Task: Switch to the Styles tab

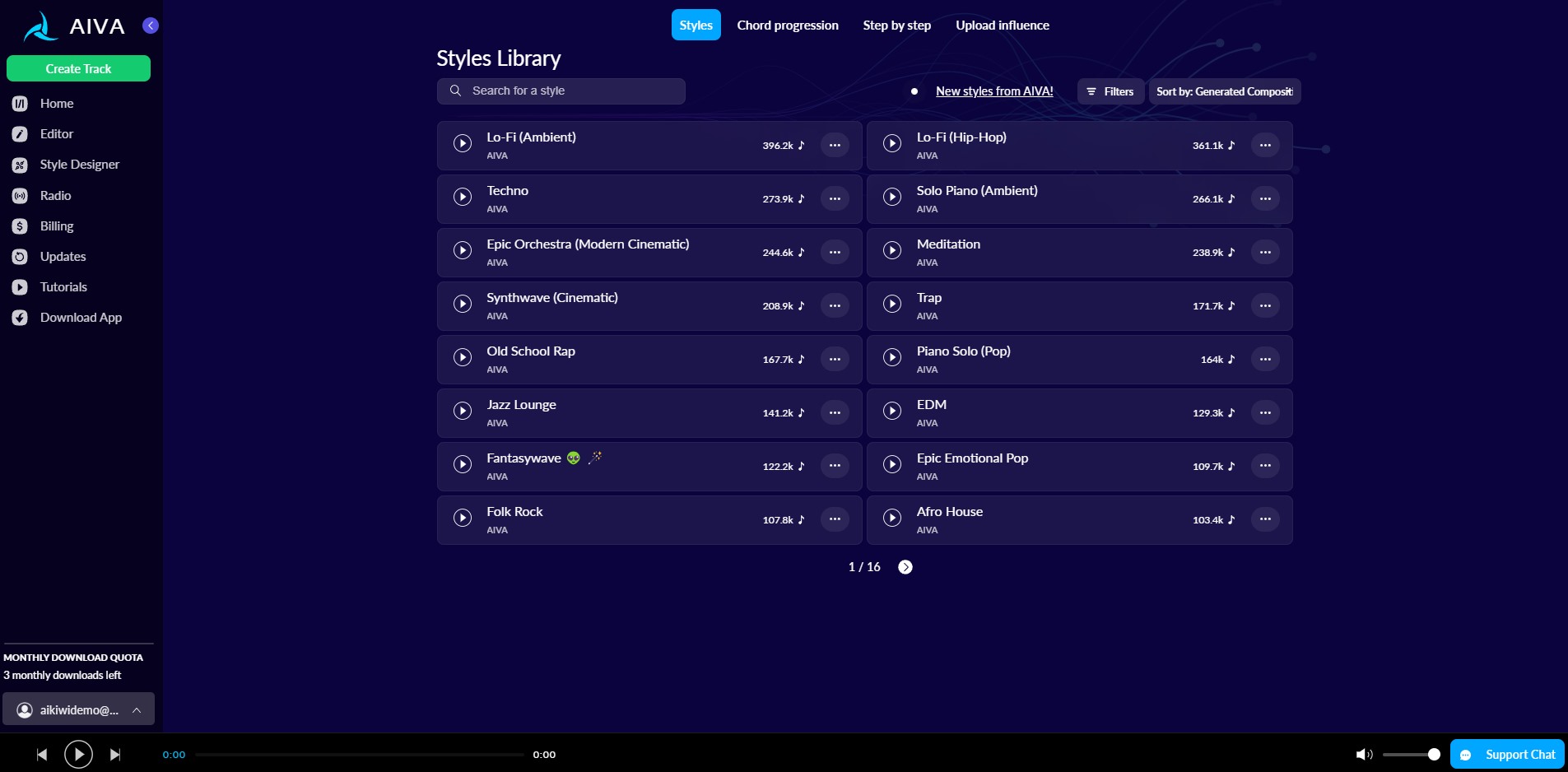Action: 696,25
